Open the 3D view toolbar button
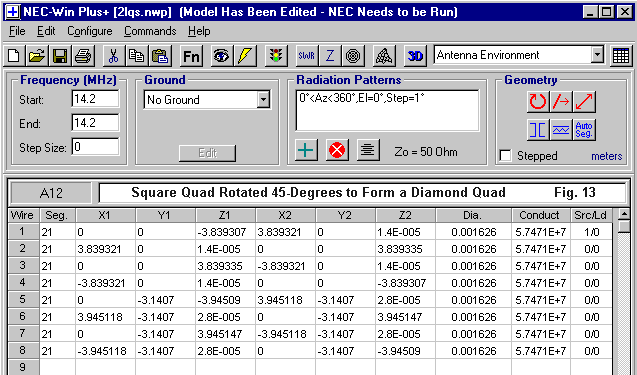637x375 pixels. (416, 56)
